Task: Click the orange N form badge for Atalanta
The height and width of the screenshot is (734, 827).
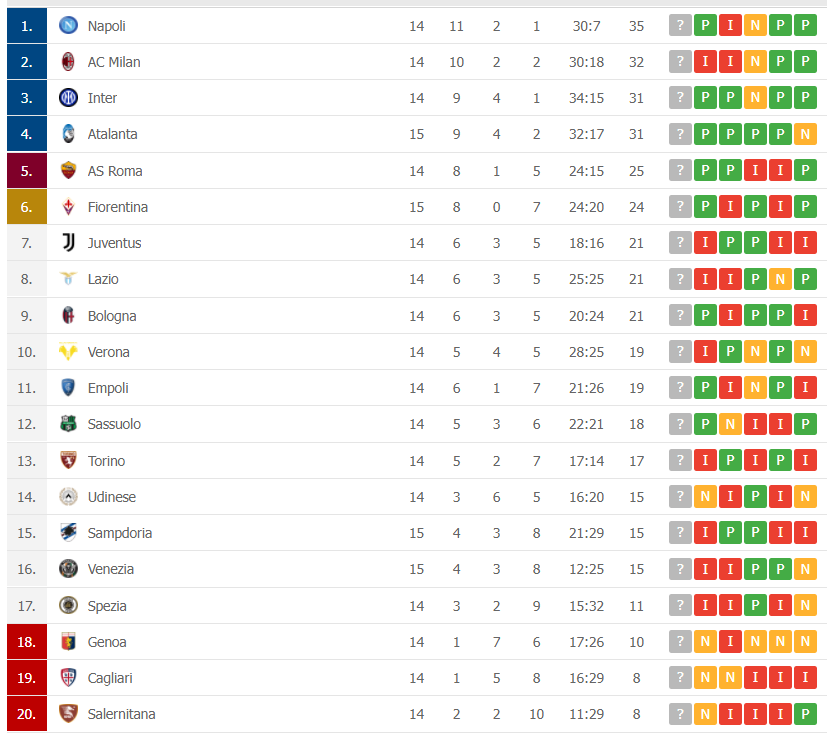Action: (x=805, y=134)
